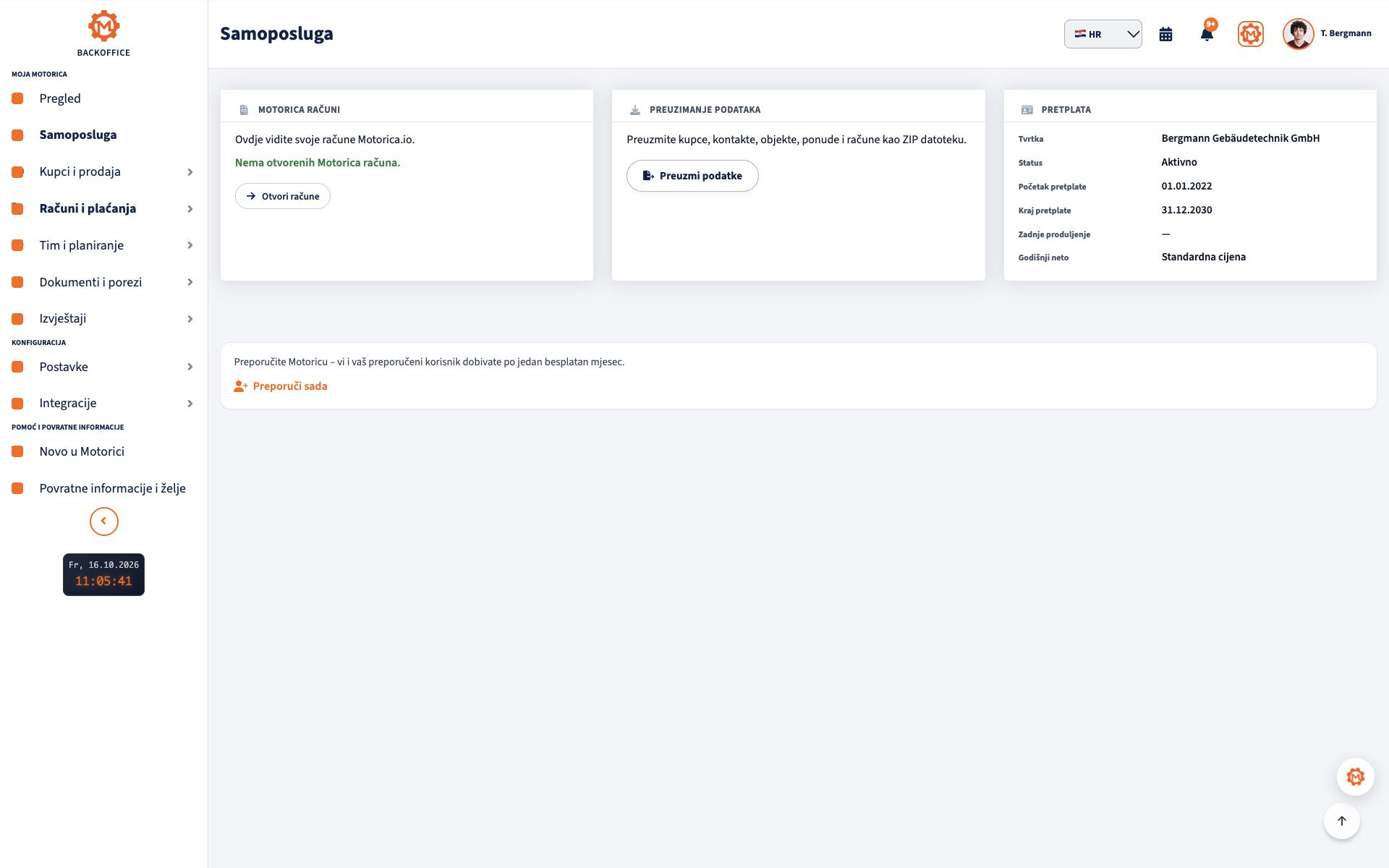Go to Pregled in sidebar
The height and width of the screenshot is (868, 1389).
tap(60, 98)
